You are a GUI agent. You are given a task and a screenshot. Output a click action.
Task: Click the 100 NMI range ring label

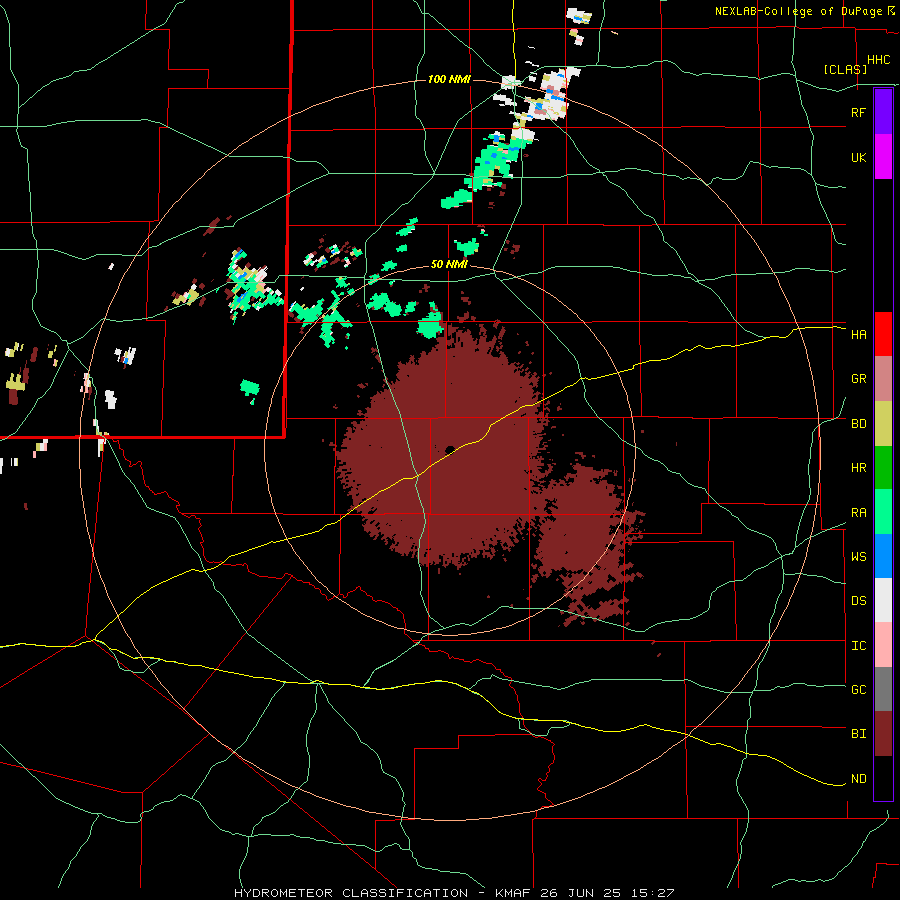(449, 79)
